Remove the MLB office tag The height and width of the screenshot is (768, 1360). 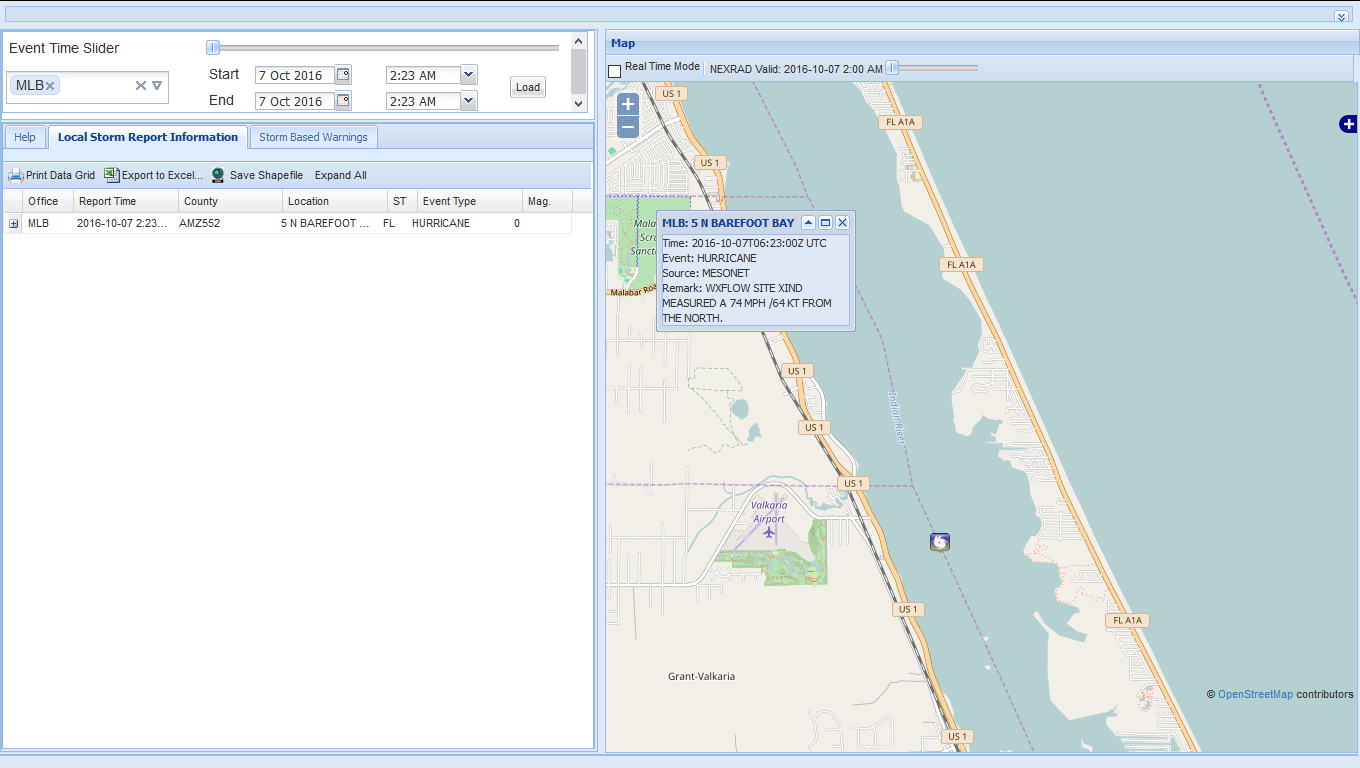50,86
